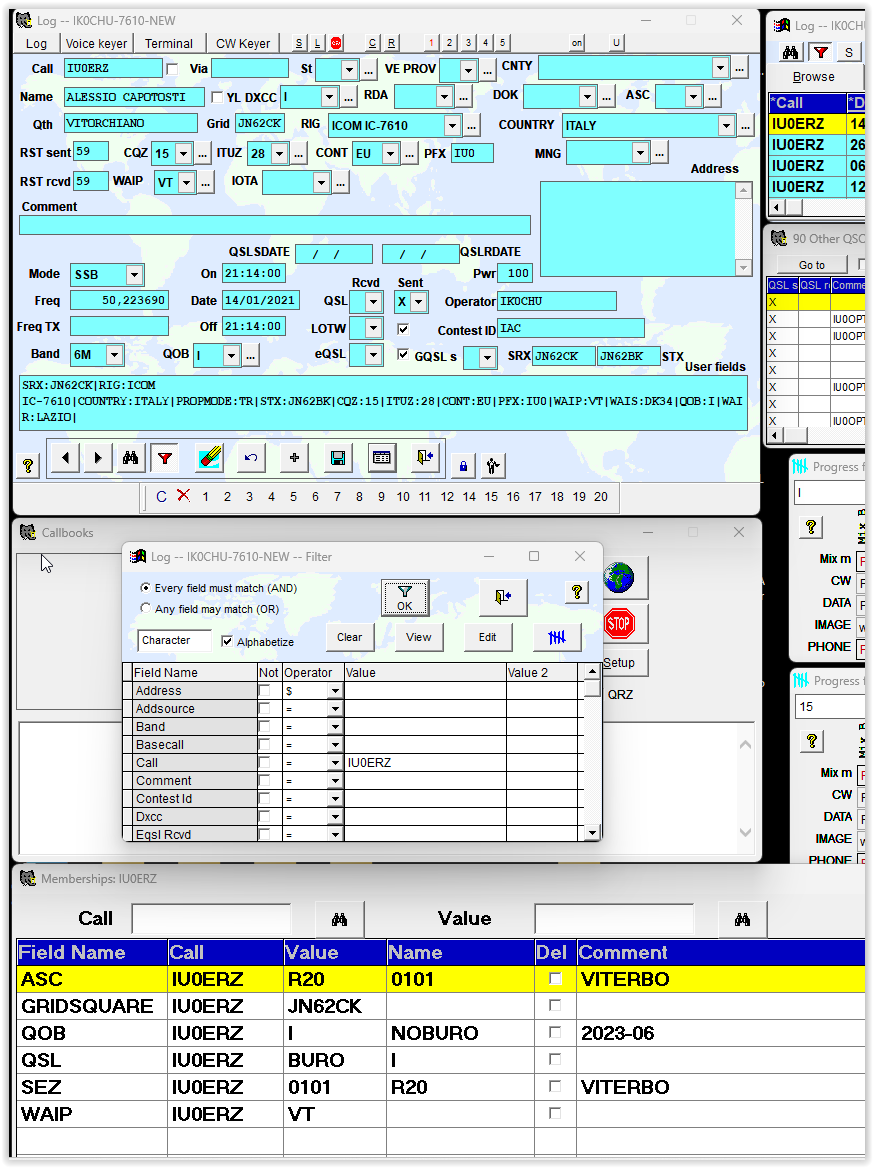Open the Band 6M dropdown
The image size is (873, 1168).
point(115,355)
